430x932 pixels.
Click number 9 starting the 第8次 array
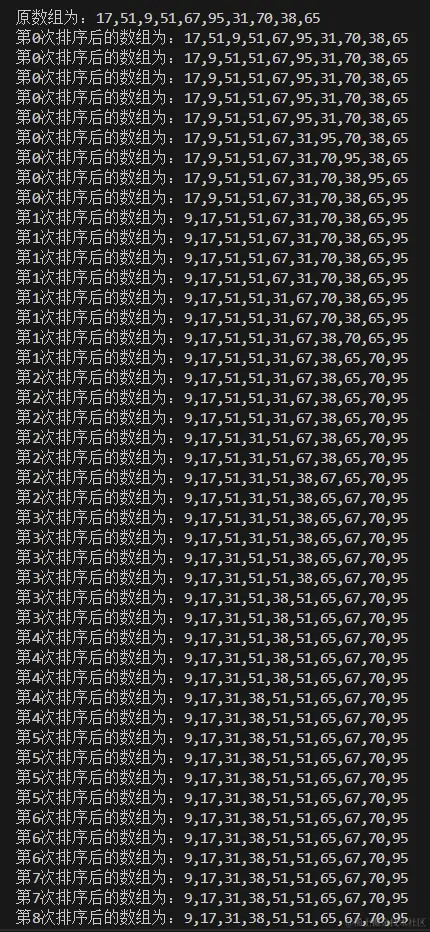click(189, 918)
